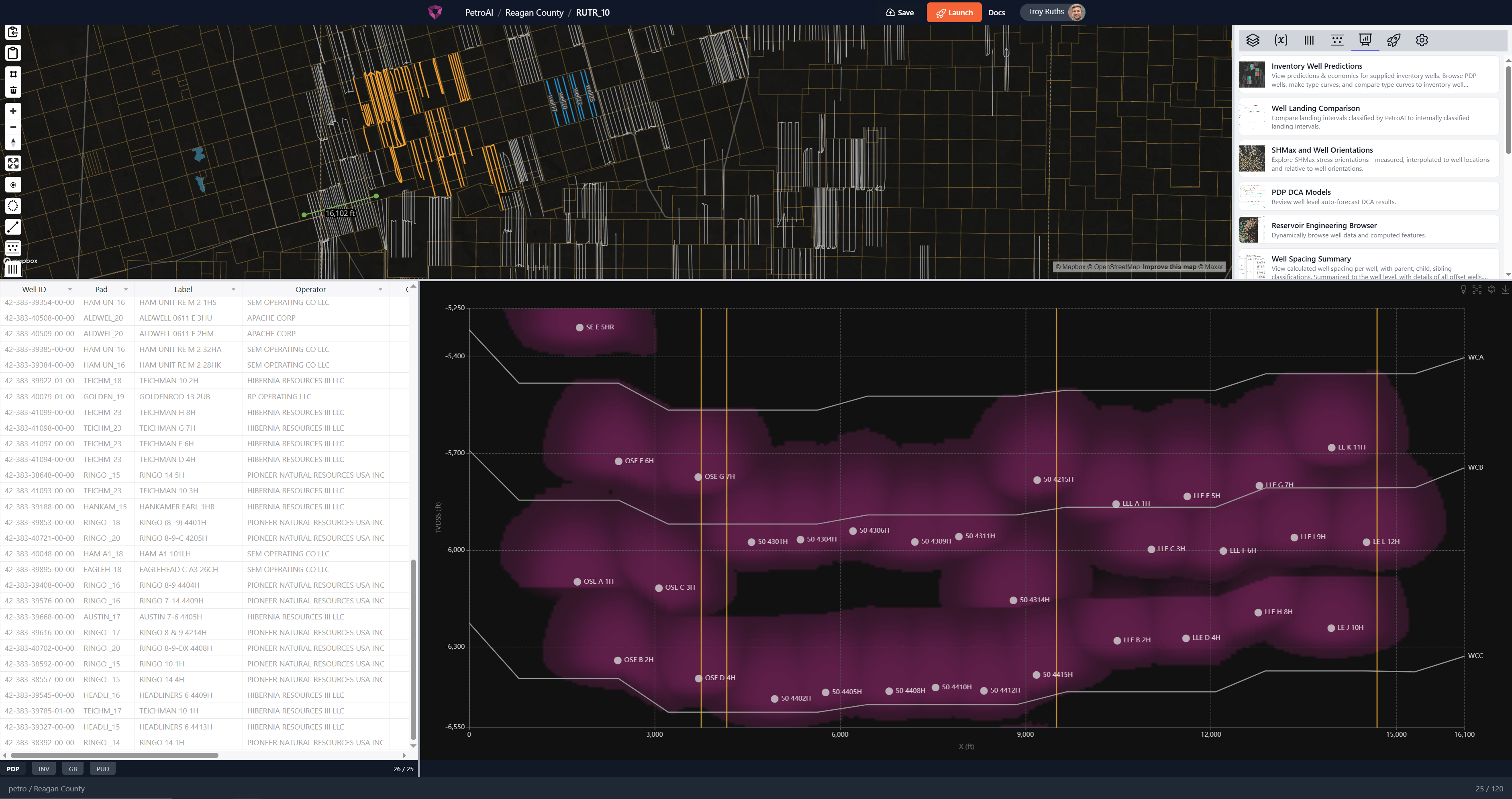
Task: Select the lasso selection tool on the map
Action: [x=12, y=205]
